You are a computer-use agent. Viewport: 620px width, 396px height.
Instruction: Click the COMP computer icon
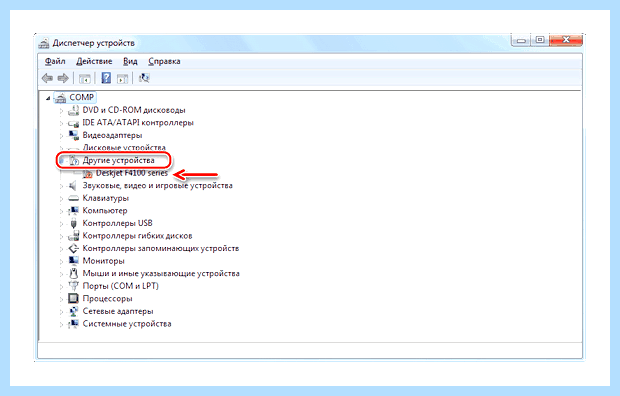pyautogui.click(x=60, y=98)
